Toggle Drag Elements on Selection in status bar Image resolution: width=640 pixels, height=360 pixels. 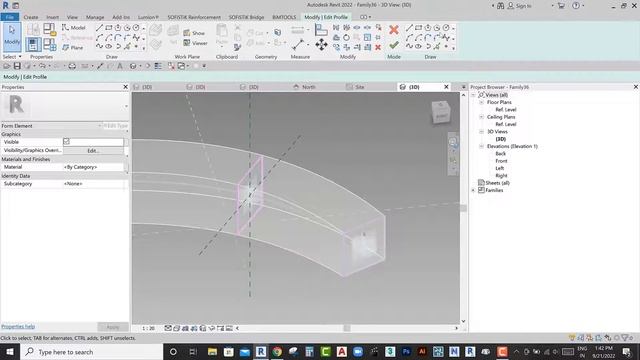[x=608, y=338]
